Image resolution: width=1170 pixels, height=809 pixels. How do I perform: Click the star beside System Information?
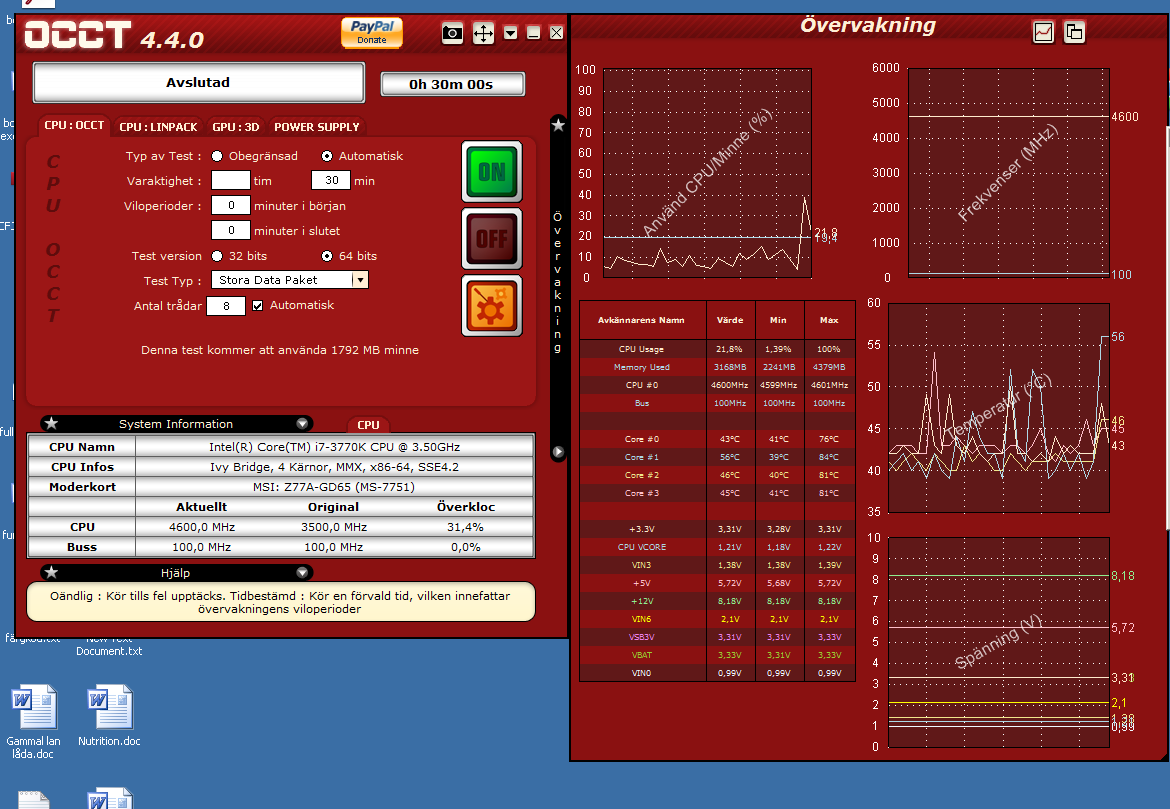point(51,423)
